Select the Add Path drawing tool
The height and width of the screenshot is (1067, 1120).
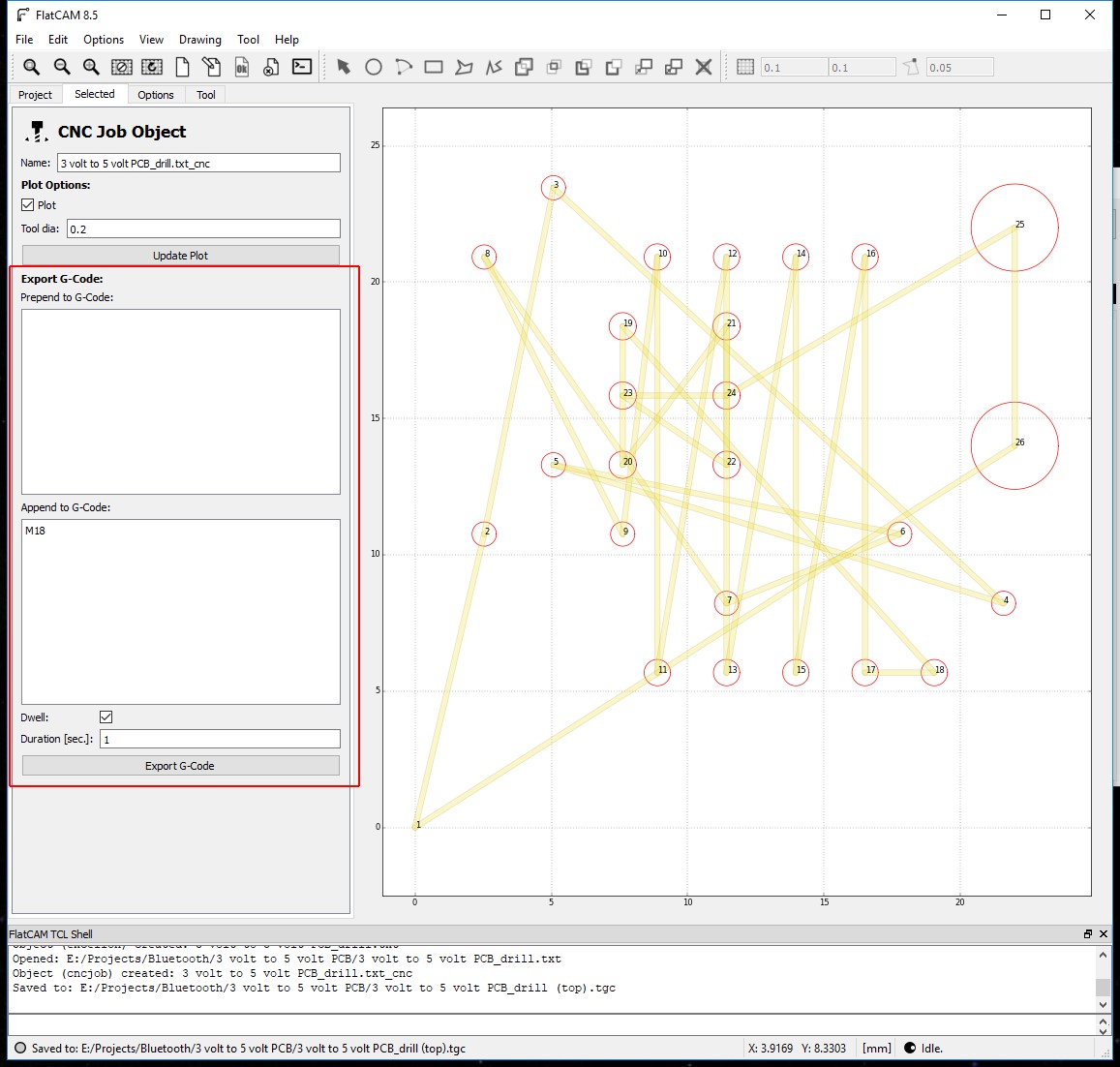tap(494, 67)
